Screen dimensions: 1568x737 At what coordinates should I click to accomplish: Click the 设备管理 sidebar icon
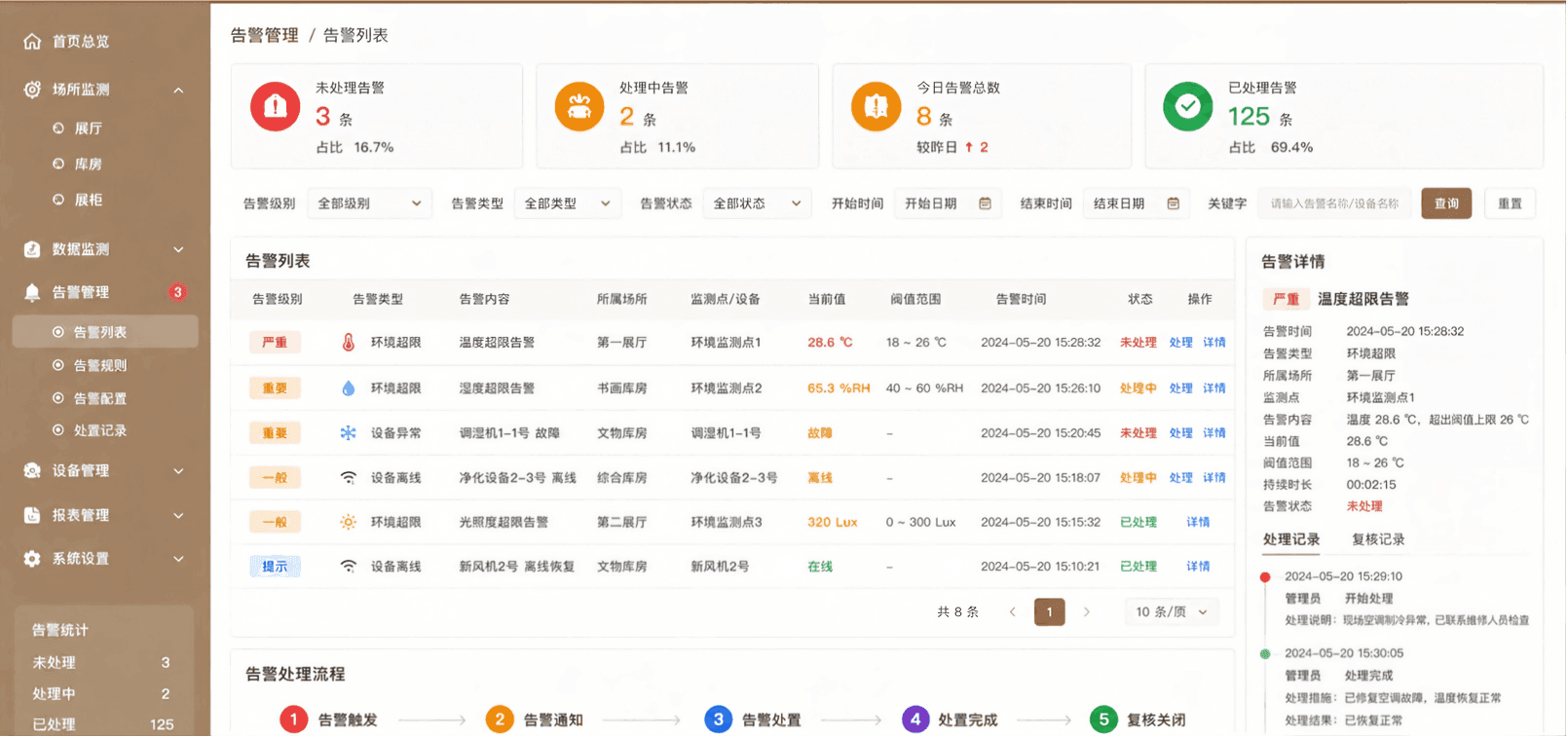pyautogui.click(x=32, y=470)
